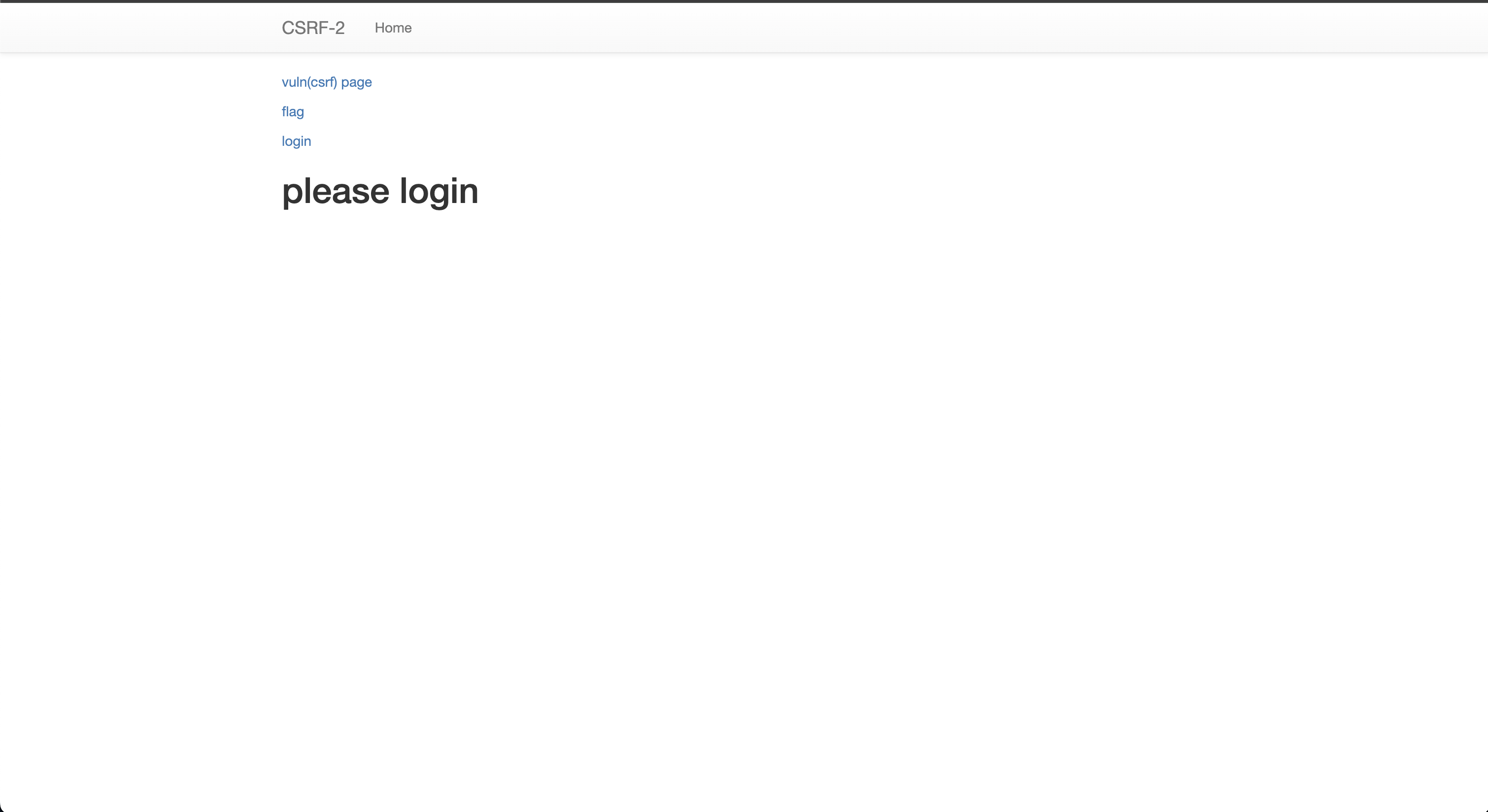This screenshot has width=1488, height=812.
Task: Click the word 'login' in large heading
Action: [x=439, y=191]
